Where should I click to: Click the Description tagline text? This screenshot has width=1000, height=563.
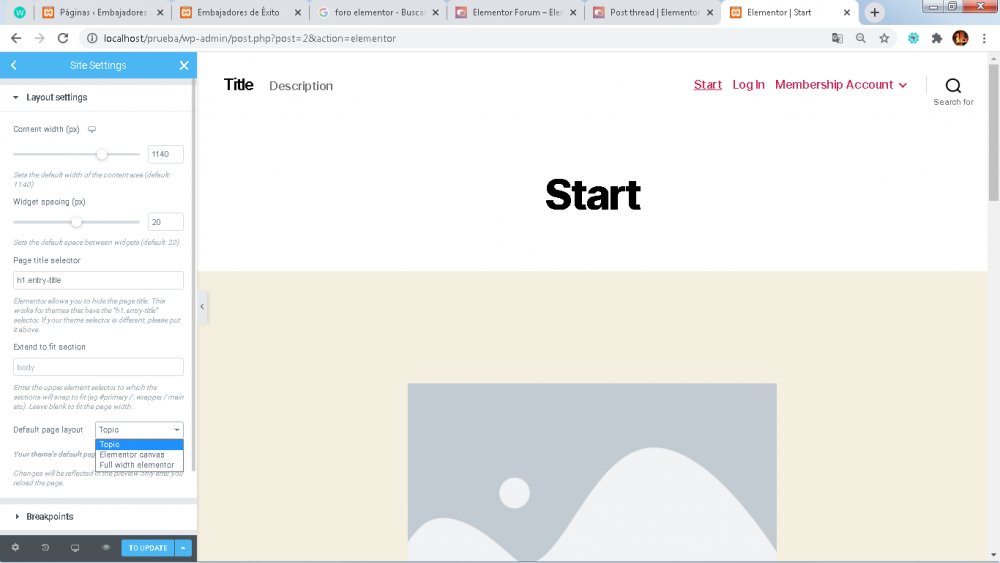(301, 86)
